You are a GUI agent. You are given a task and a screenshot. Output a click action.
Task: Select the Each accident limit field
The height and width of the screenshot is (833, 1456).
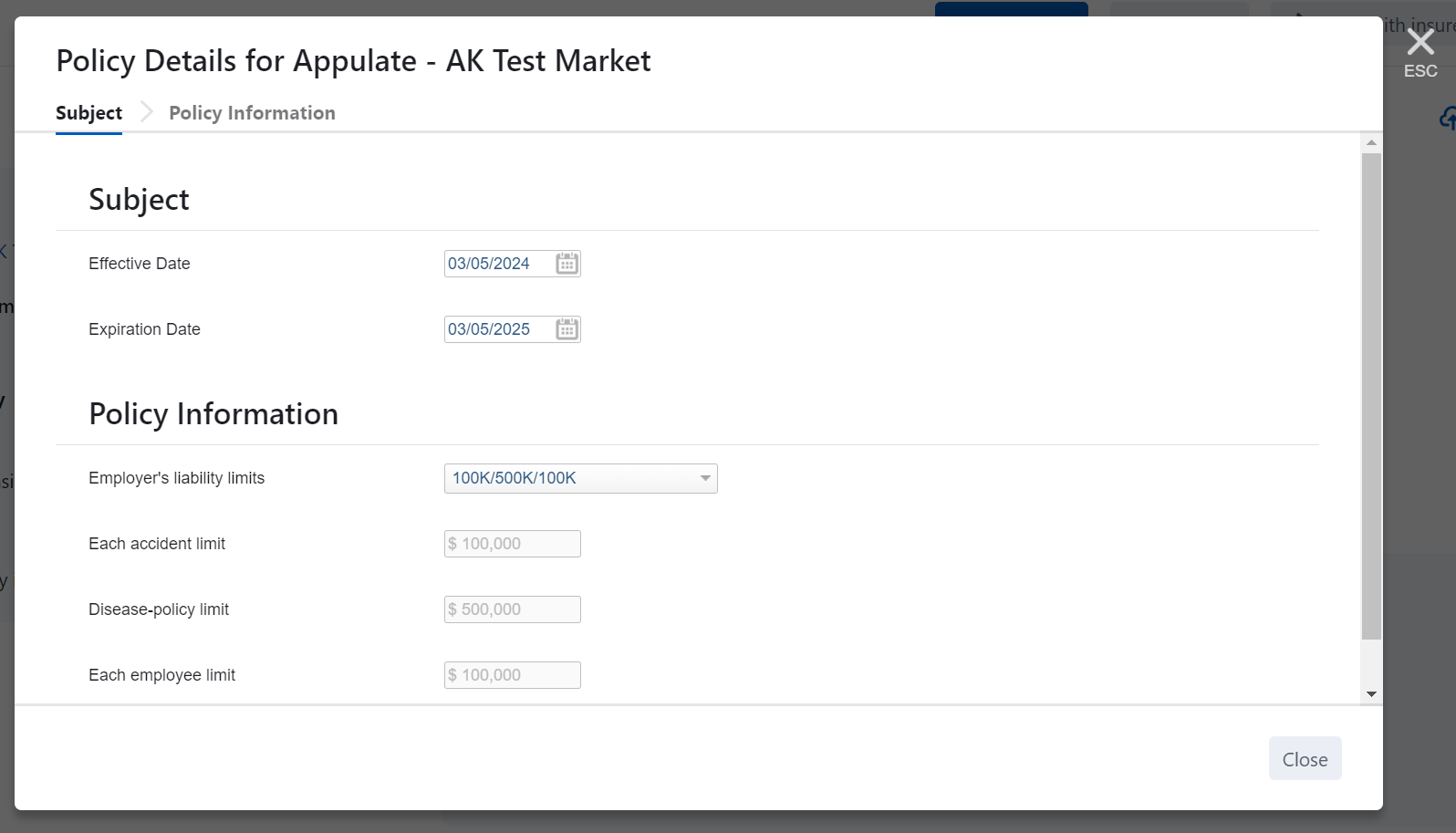(512, 544)
